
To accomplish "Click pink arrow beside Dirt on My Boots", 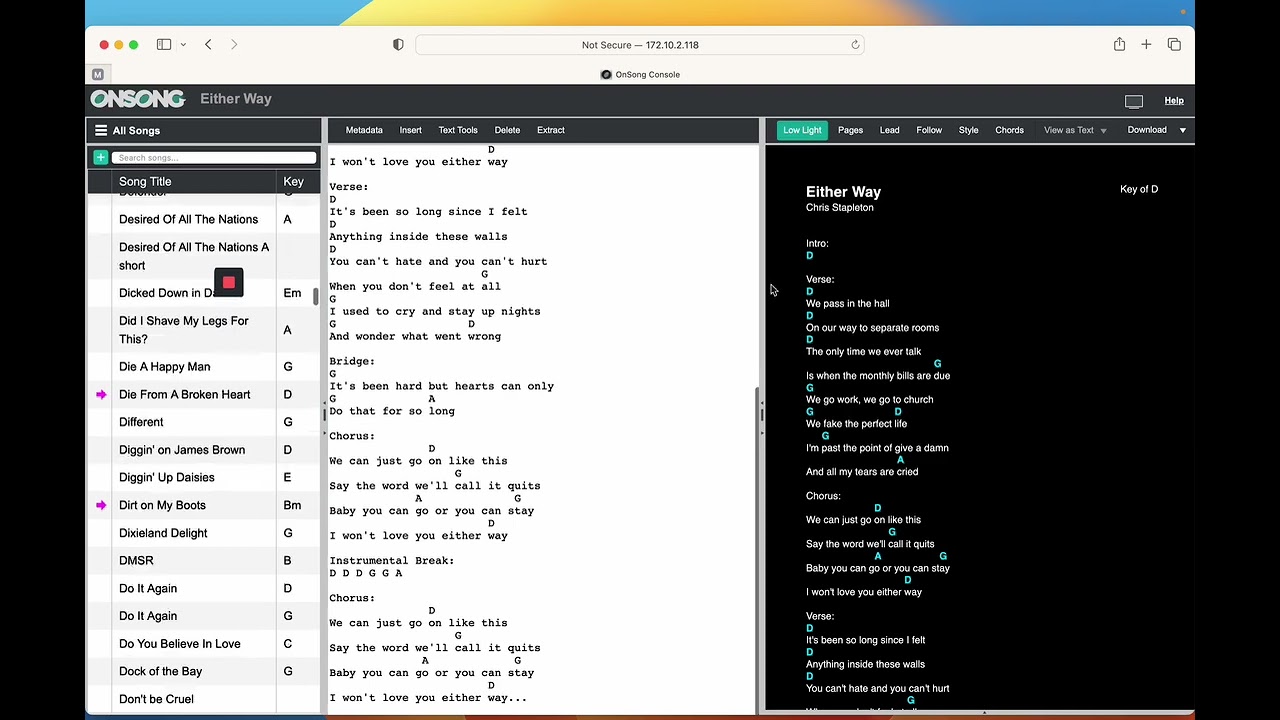I will point(101,506).
